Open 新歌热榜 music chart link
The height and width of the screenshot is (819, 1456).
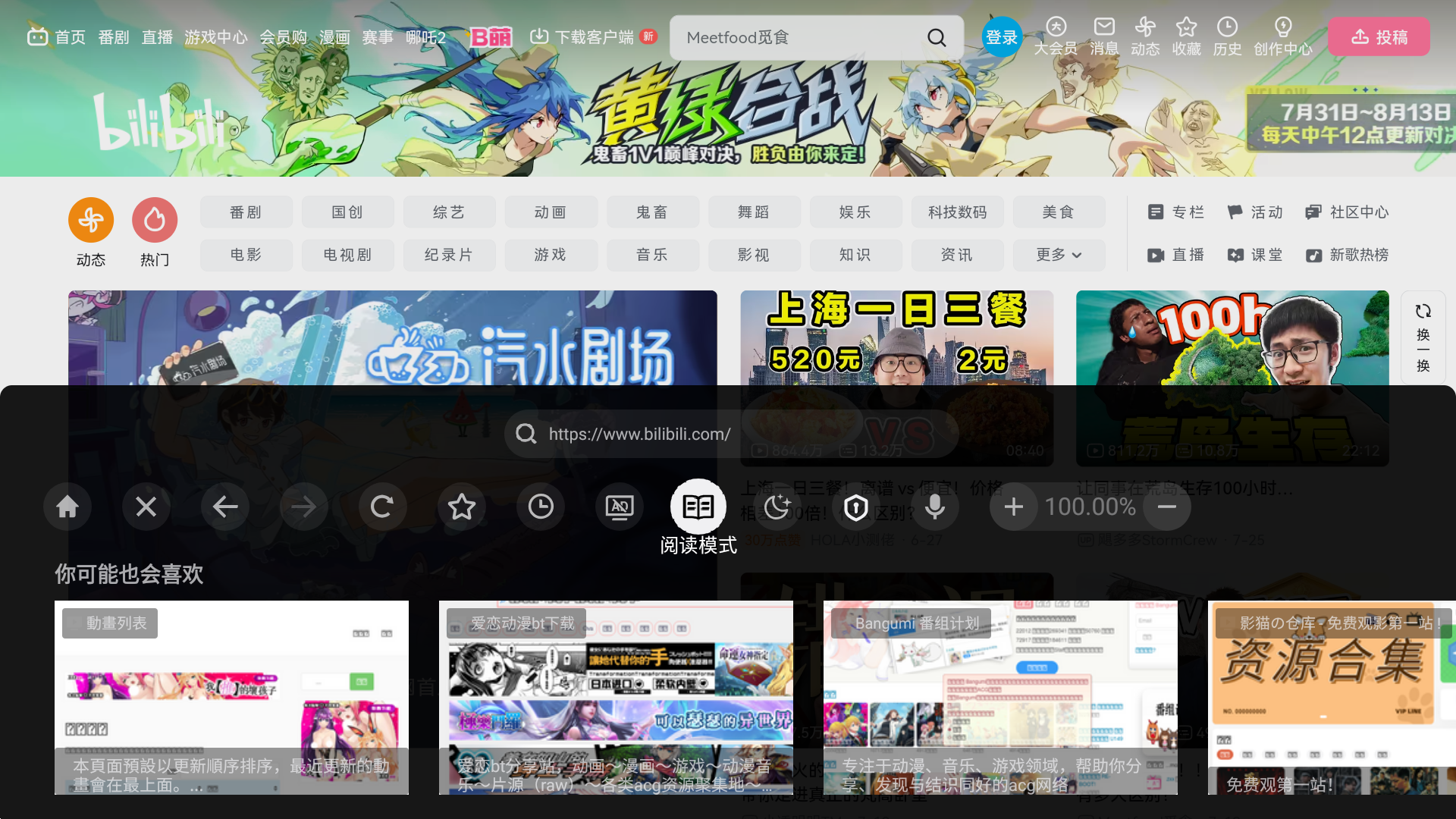pyautogui.click(x=1347, y=255)
